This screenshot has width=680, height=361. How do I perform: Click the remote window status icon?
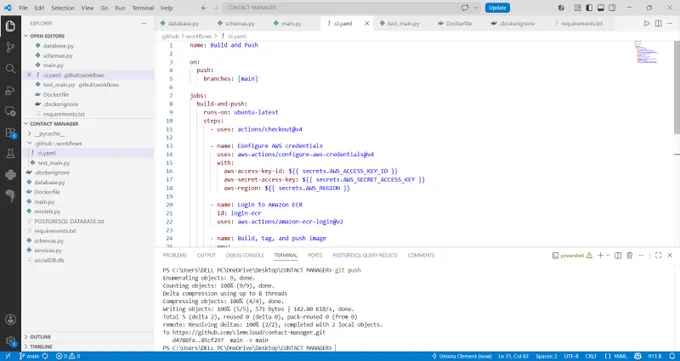(7, 356)
